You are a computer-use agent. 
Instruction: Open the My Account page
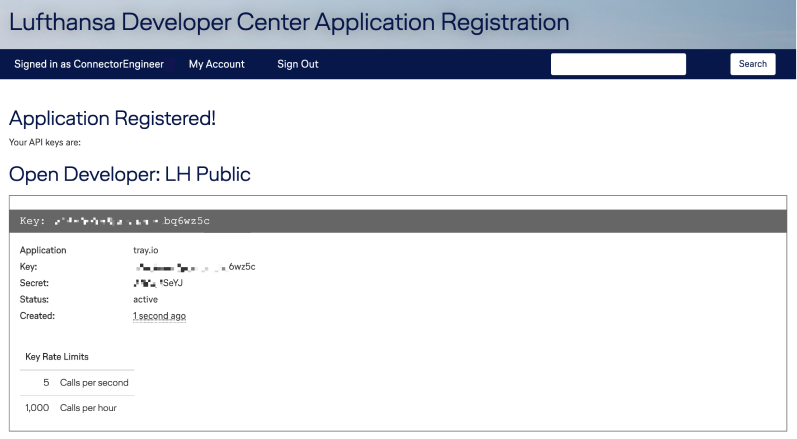pyautogui.click(x=216, y=64)
